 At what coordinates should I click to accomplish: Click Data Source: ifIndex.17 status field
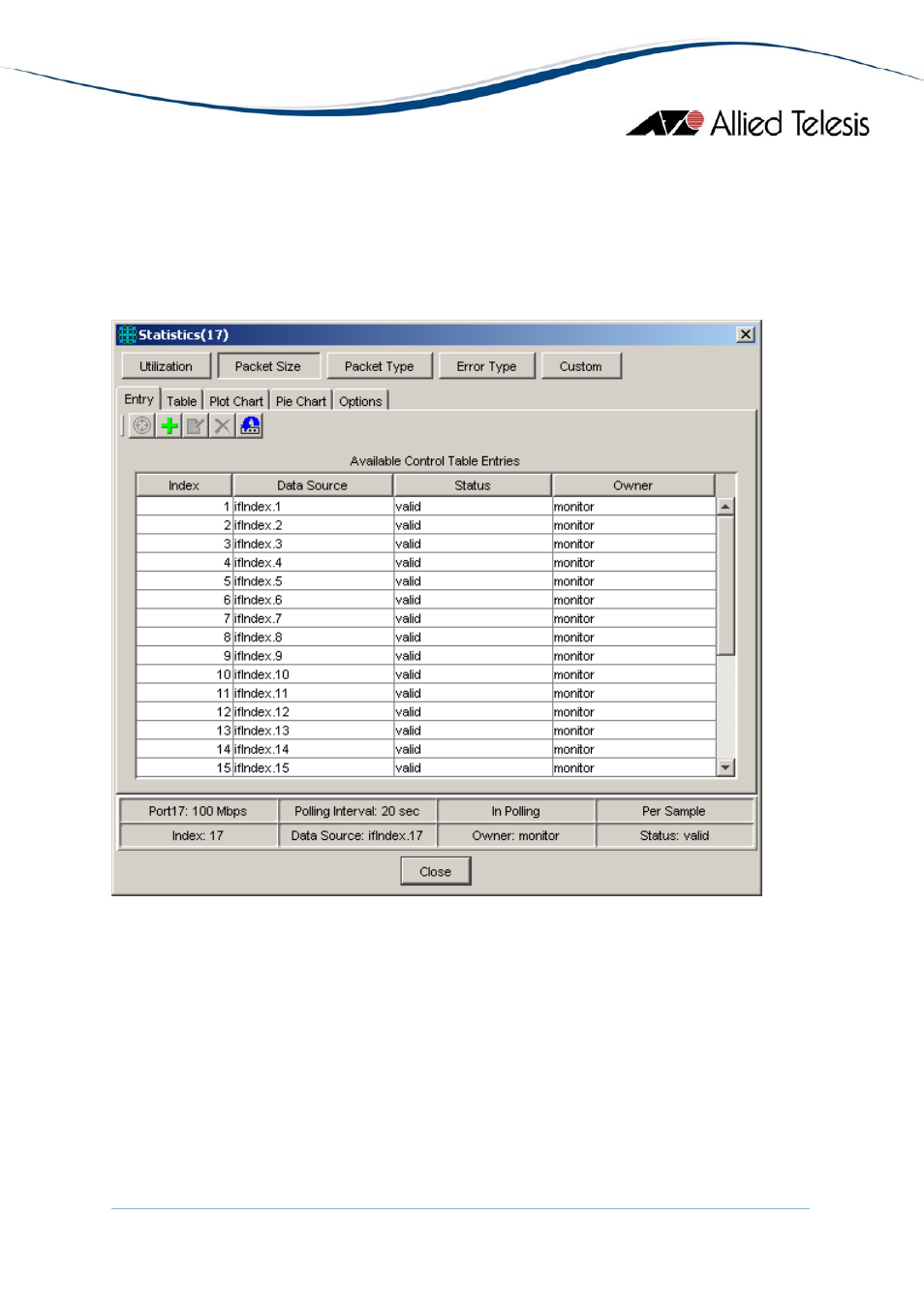tap(357, 835)
